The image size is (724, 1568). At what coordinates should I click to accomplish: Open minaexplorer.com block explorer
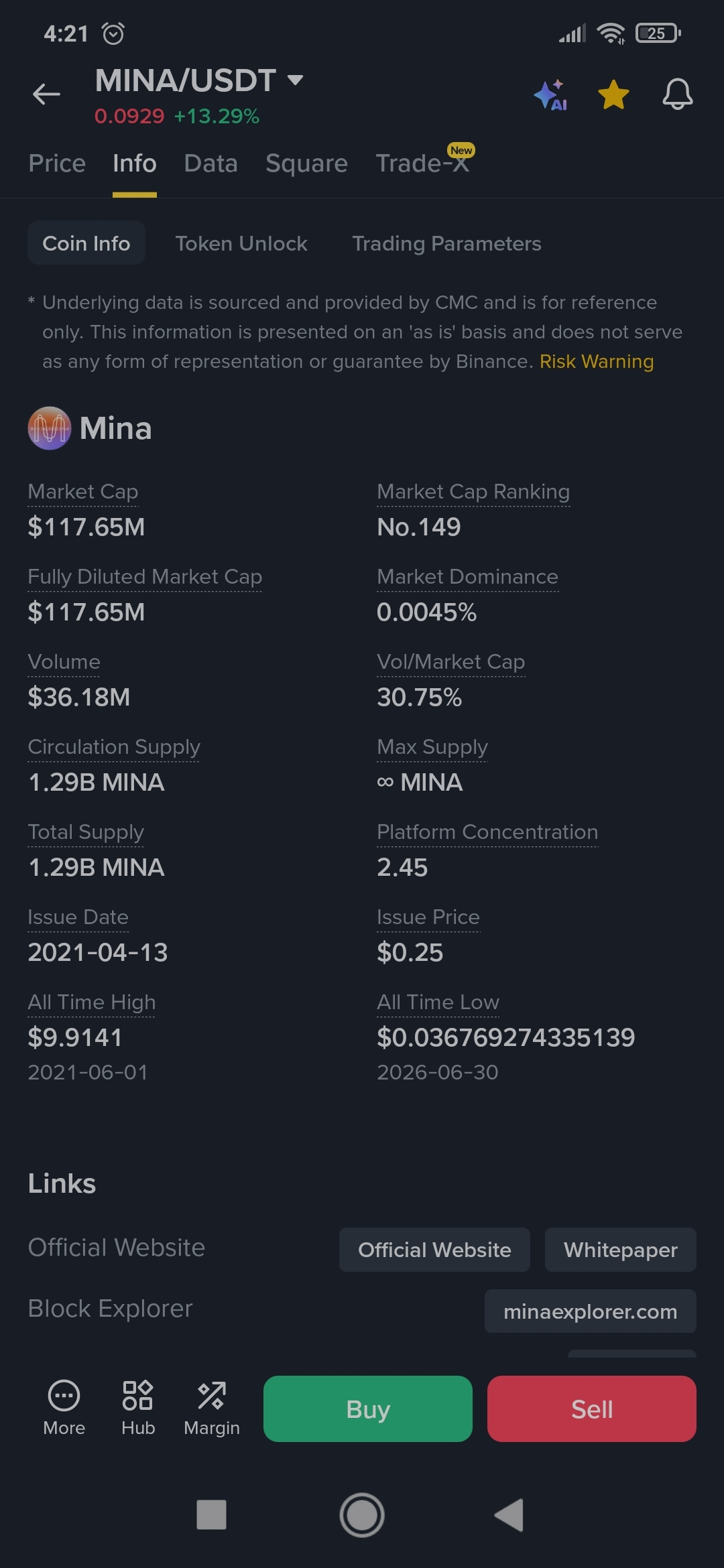click(590, 1311)
